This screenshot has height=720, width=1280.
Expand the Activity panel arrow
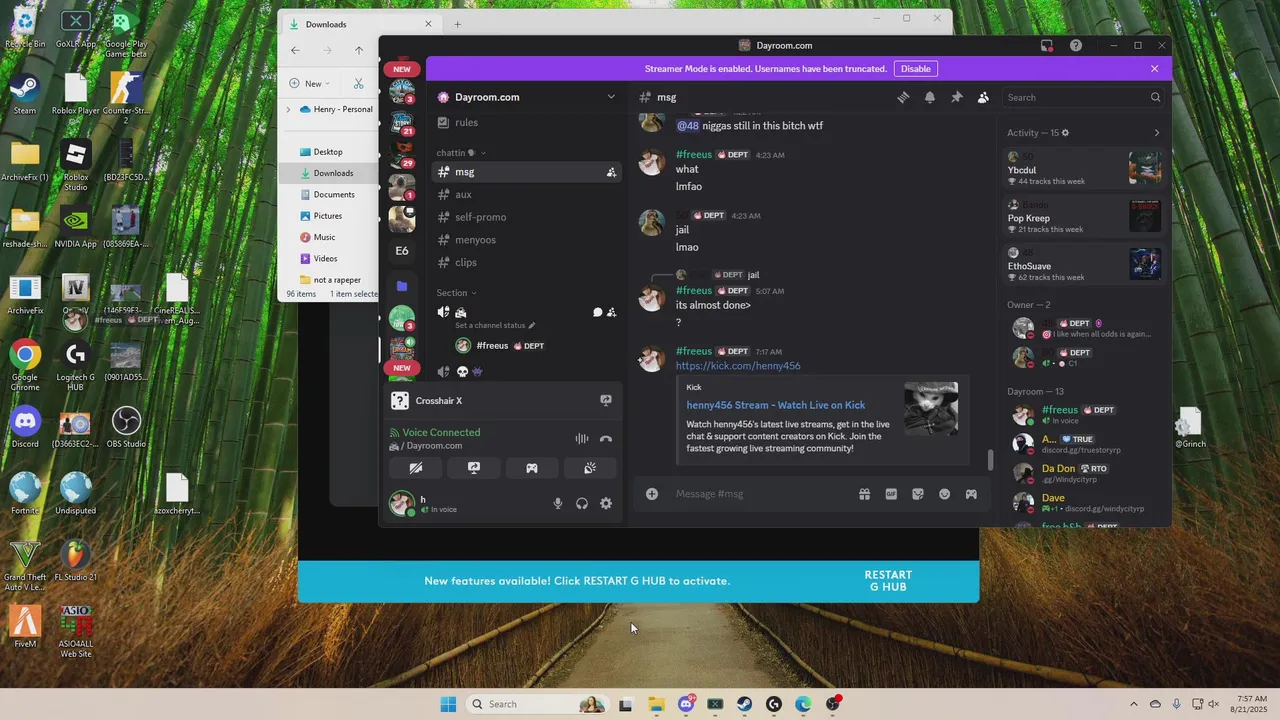click(1157, 133)
